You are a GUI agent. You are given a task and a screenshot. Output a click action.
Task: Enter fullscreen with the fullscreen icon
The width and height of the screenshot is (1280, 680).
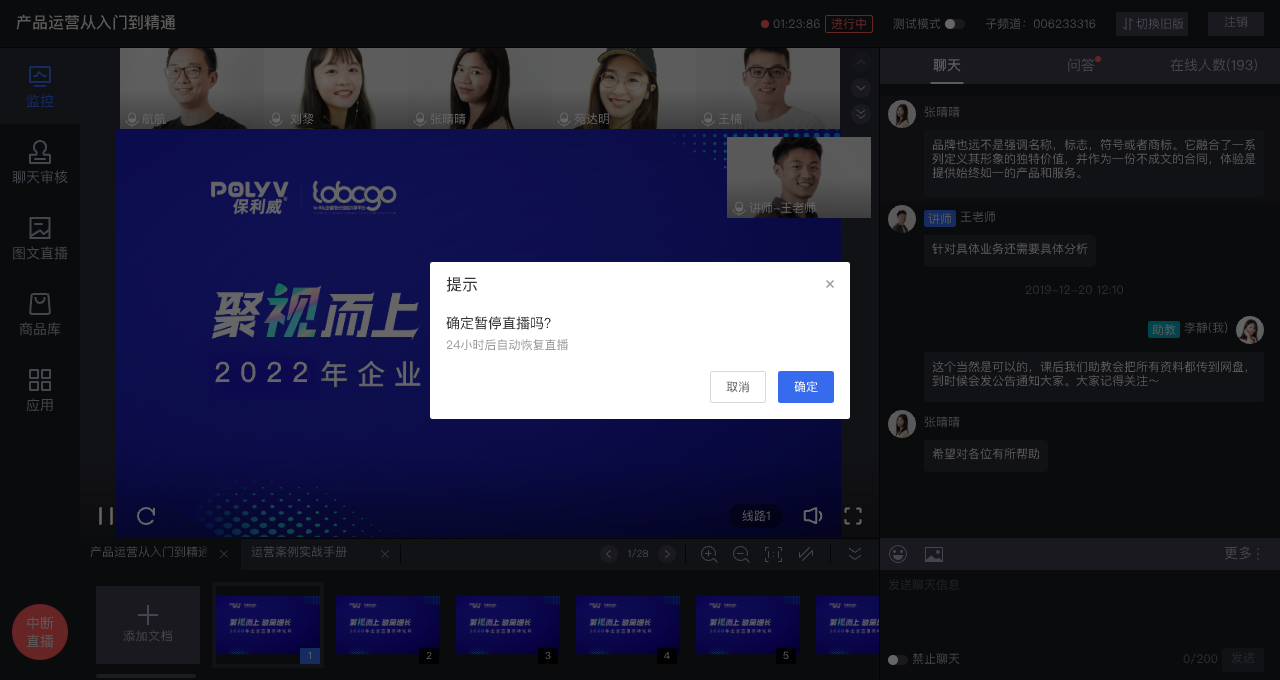(853, 516)
